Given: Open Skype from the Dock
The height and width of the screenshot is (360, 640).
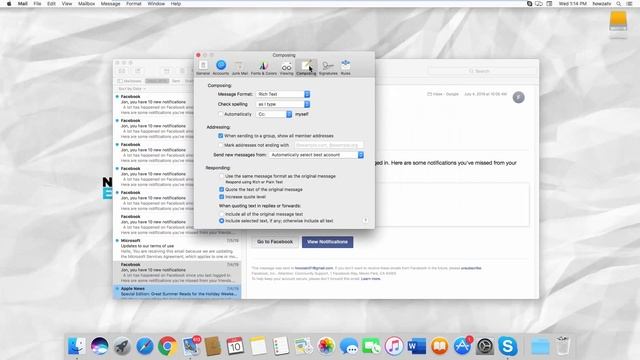Looking at the screenshot, I should coord(507,346).
